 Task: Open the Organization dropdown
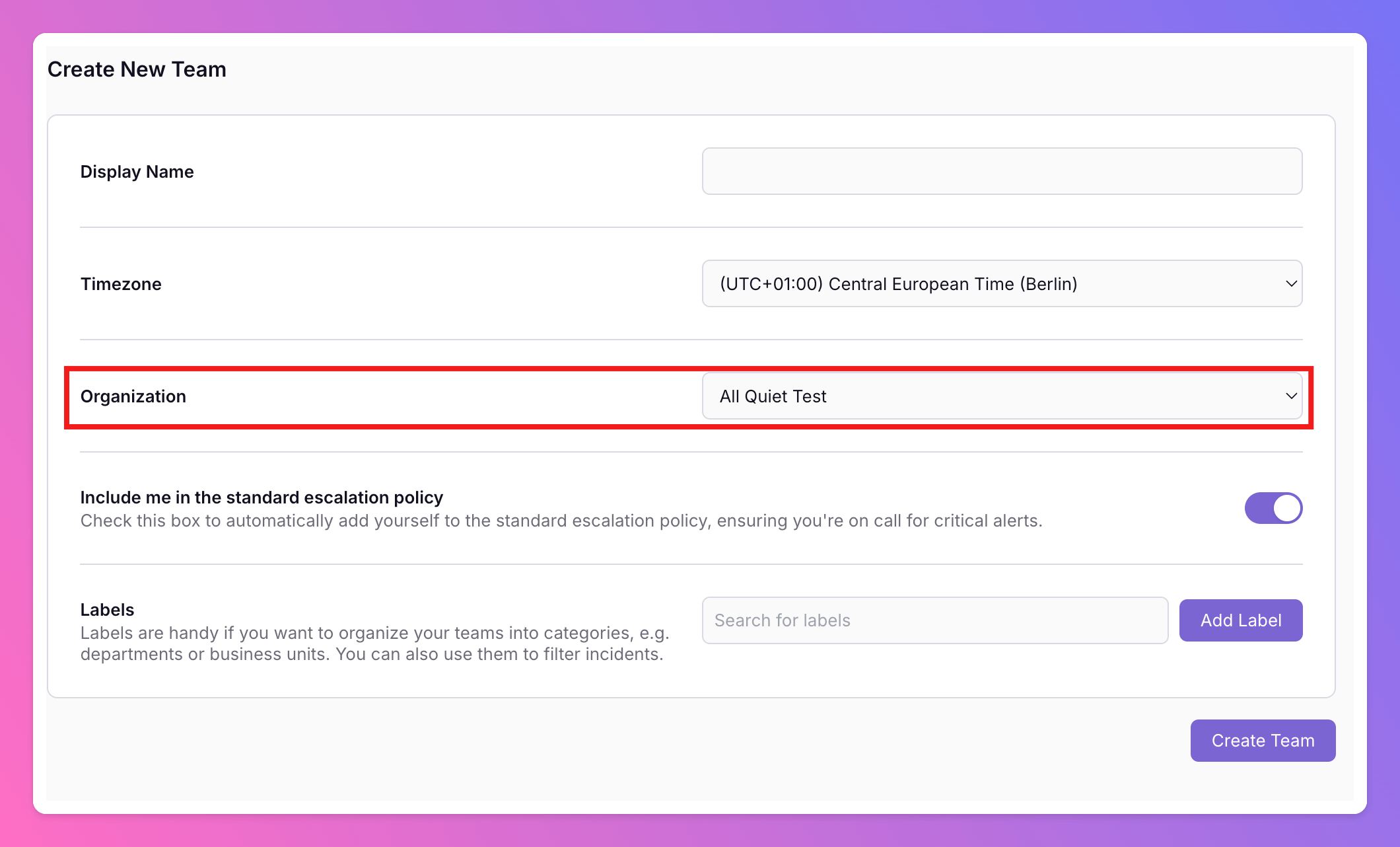coord(1001,396)
